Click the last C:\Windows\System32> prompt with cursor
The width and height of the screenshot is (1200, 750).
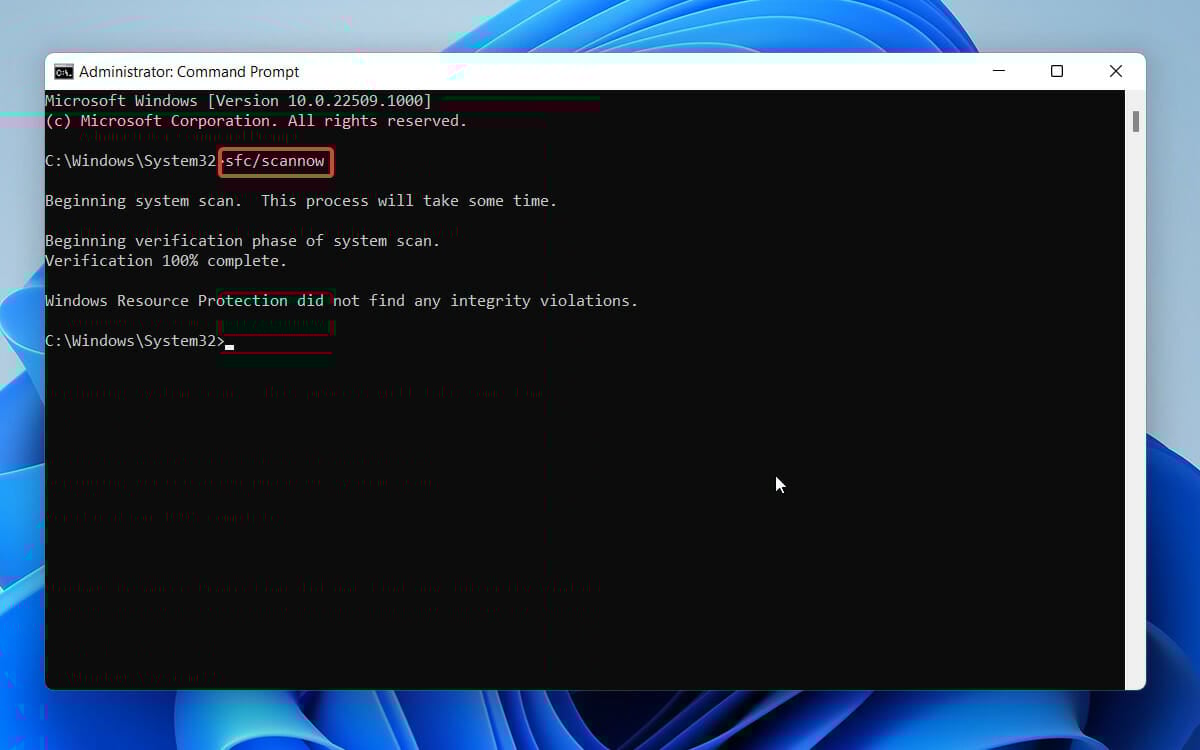pos(139,341)
